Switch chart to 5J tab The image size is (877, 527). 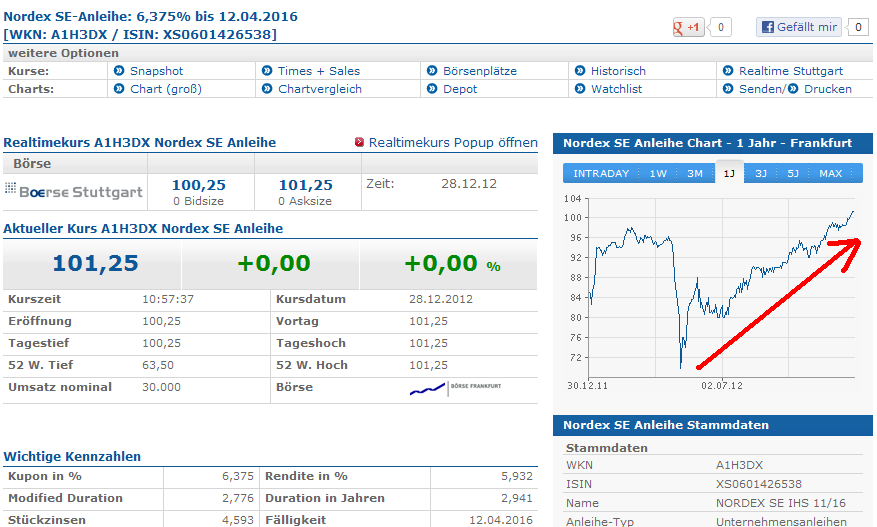(x=793, y=173)
